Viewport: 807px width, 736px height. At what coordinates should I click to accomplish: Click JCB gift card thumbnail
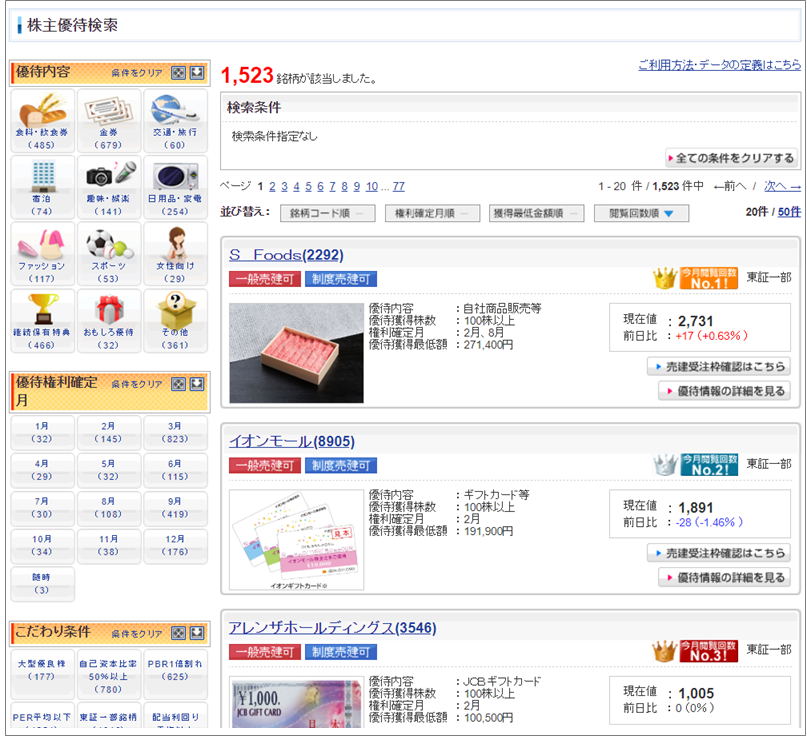coord(296,702)
